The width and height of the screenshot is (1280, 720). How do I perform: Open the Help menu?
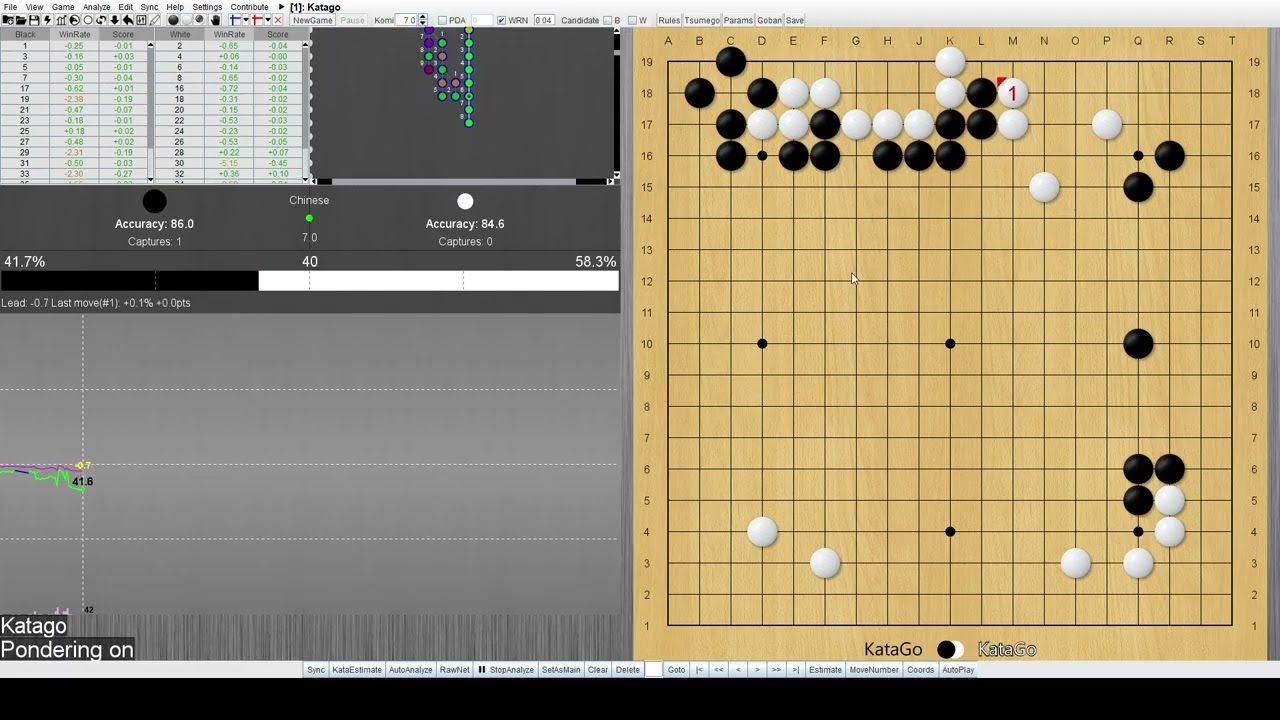pos(175,7)
